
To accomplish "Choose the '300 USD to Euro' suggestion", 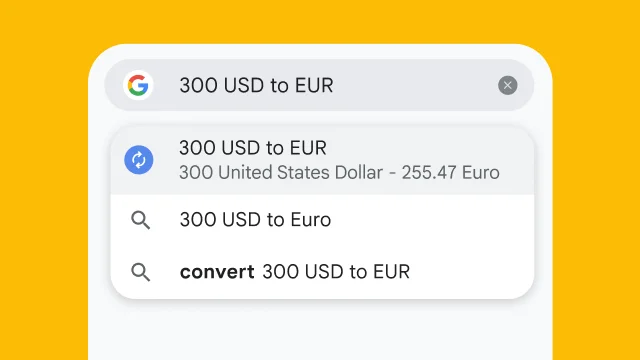I will tap(322, 220).
